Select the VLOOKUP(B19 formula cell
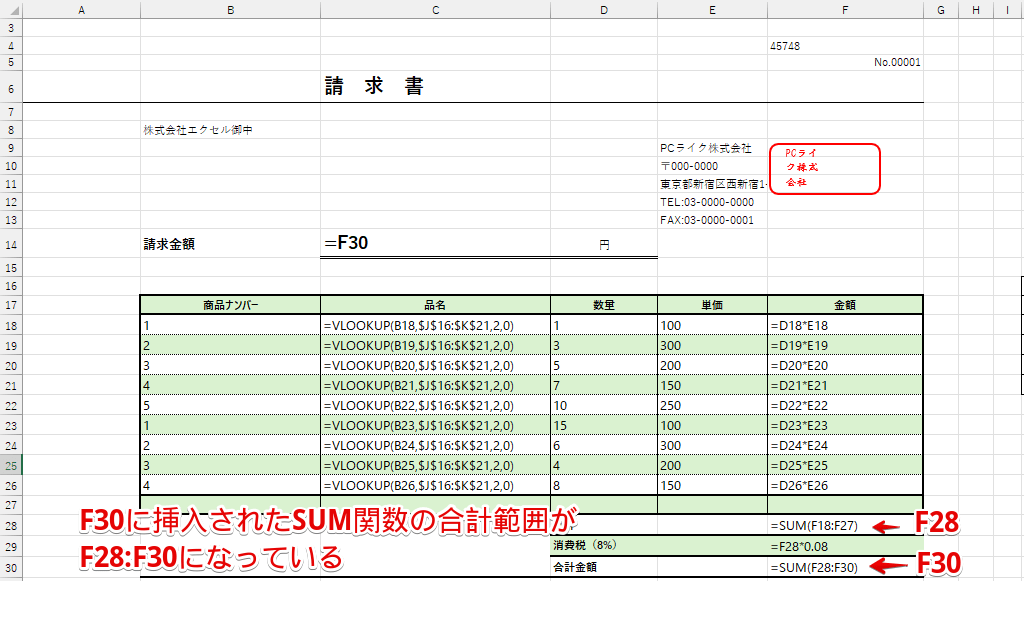The image size is (1024, 623). [435, 345]
